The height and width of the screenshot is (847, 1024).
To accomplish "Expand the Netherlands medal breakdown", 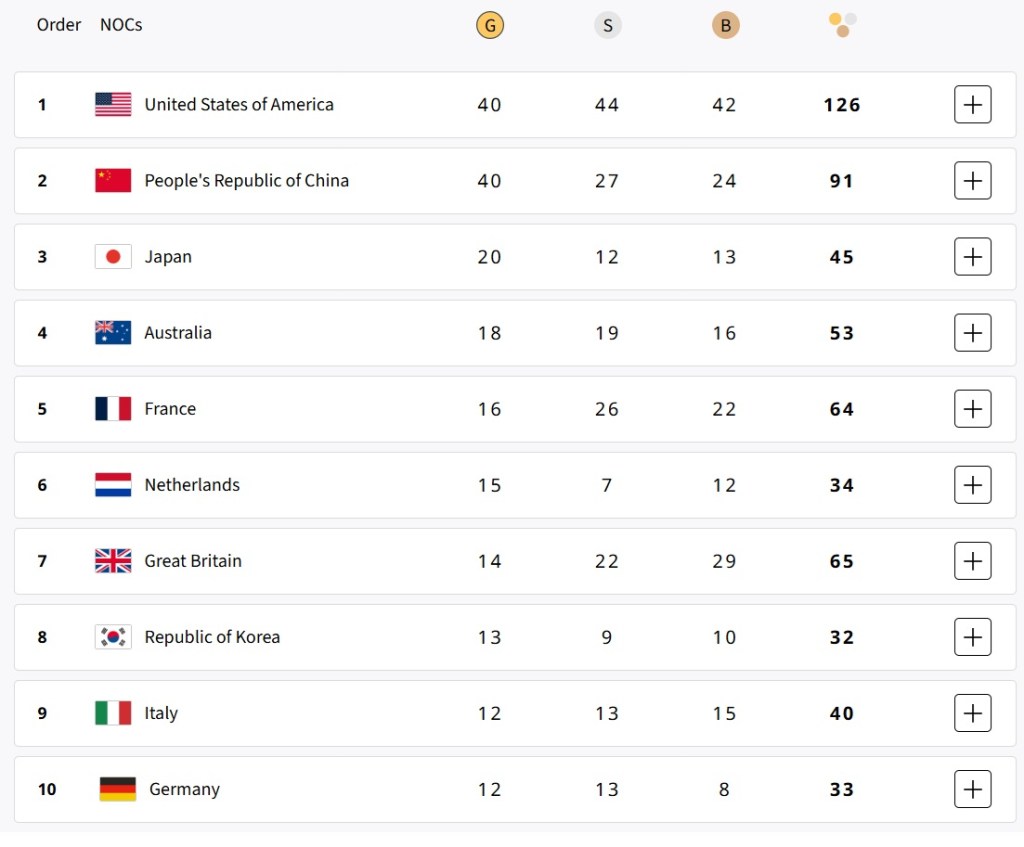I will click(972, 485).
